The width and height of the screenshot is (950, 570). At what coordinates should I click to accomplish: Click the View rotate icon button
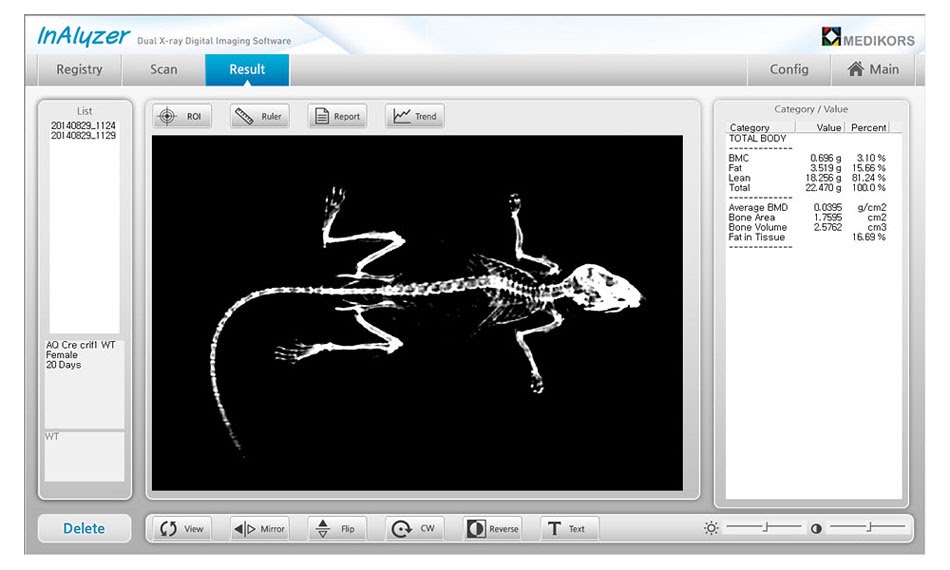click(x=181, y=529)
